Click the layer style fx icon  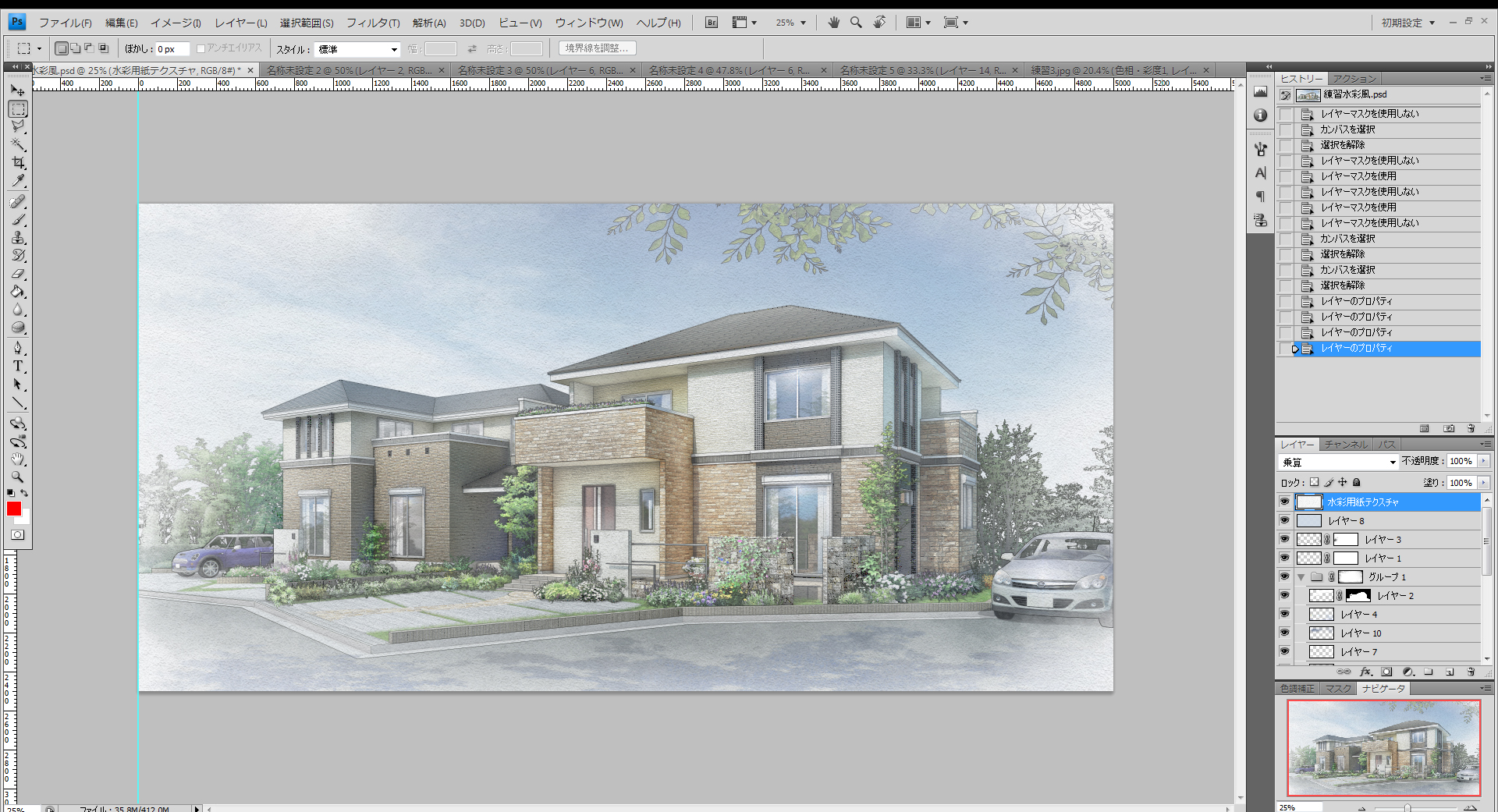[1365, 672]
